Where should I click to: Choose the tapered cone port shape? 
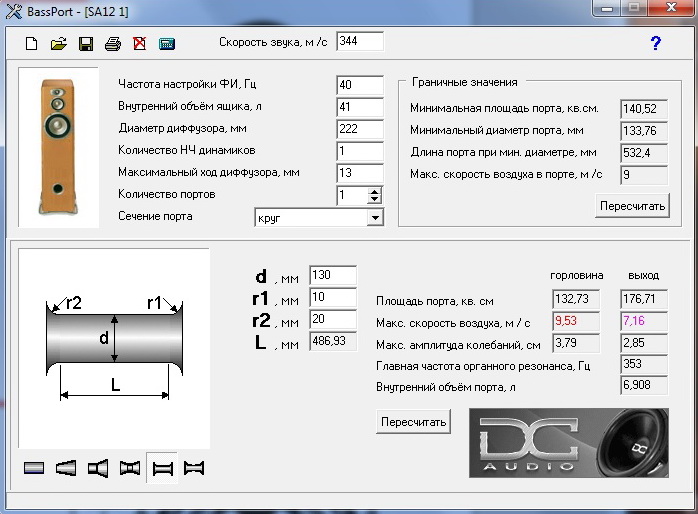(66, 467)
